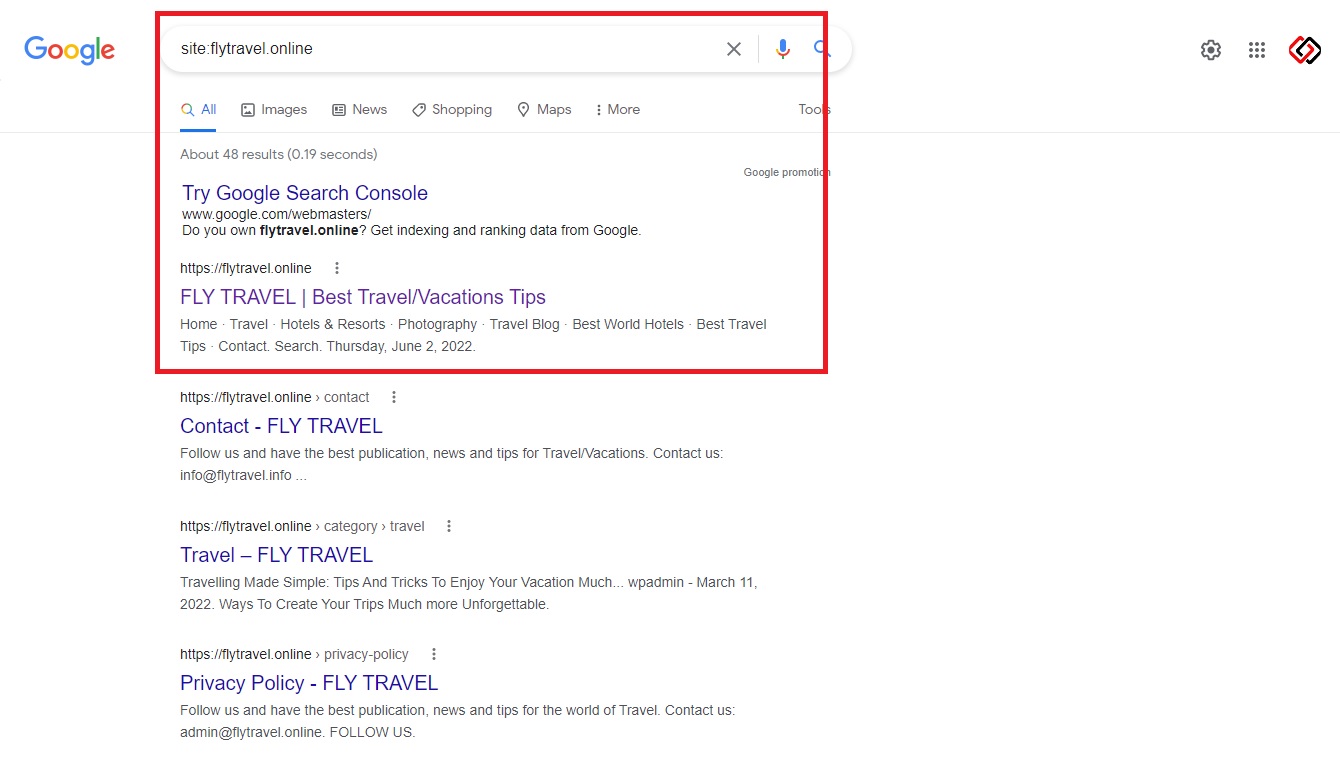Clear the search box with the X icon
Image resolution: width=1340 pixels, height=768 pixels.
[x=734, y=49]
